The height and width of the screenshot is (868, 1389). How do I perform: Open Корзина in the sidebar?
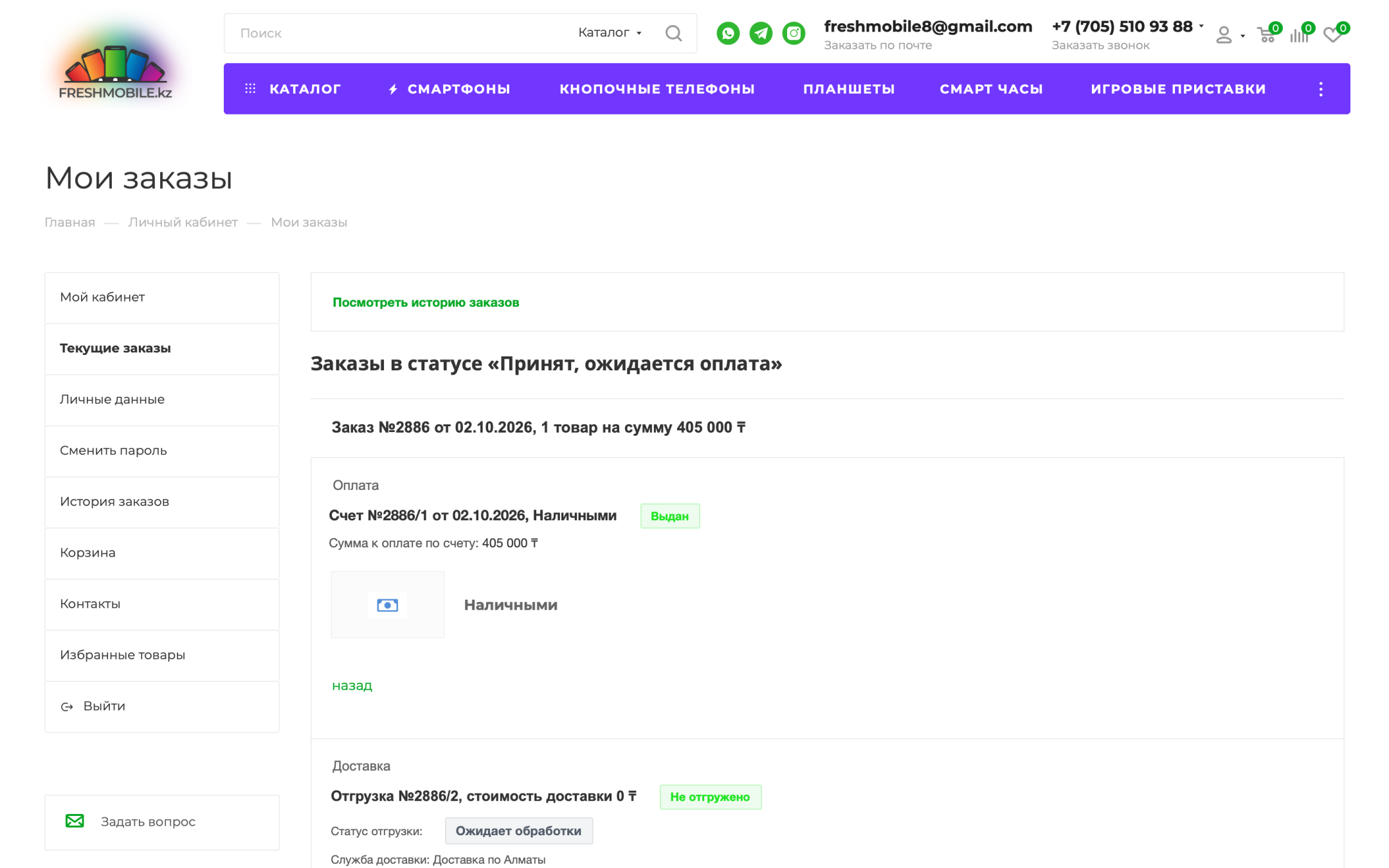[x=162, y=553]
